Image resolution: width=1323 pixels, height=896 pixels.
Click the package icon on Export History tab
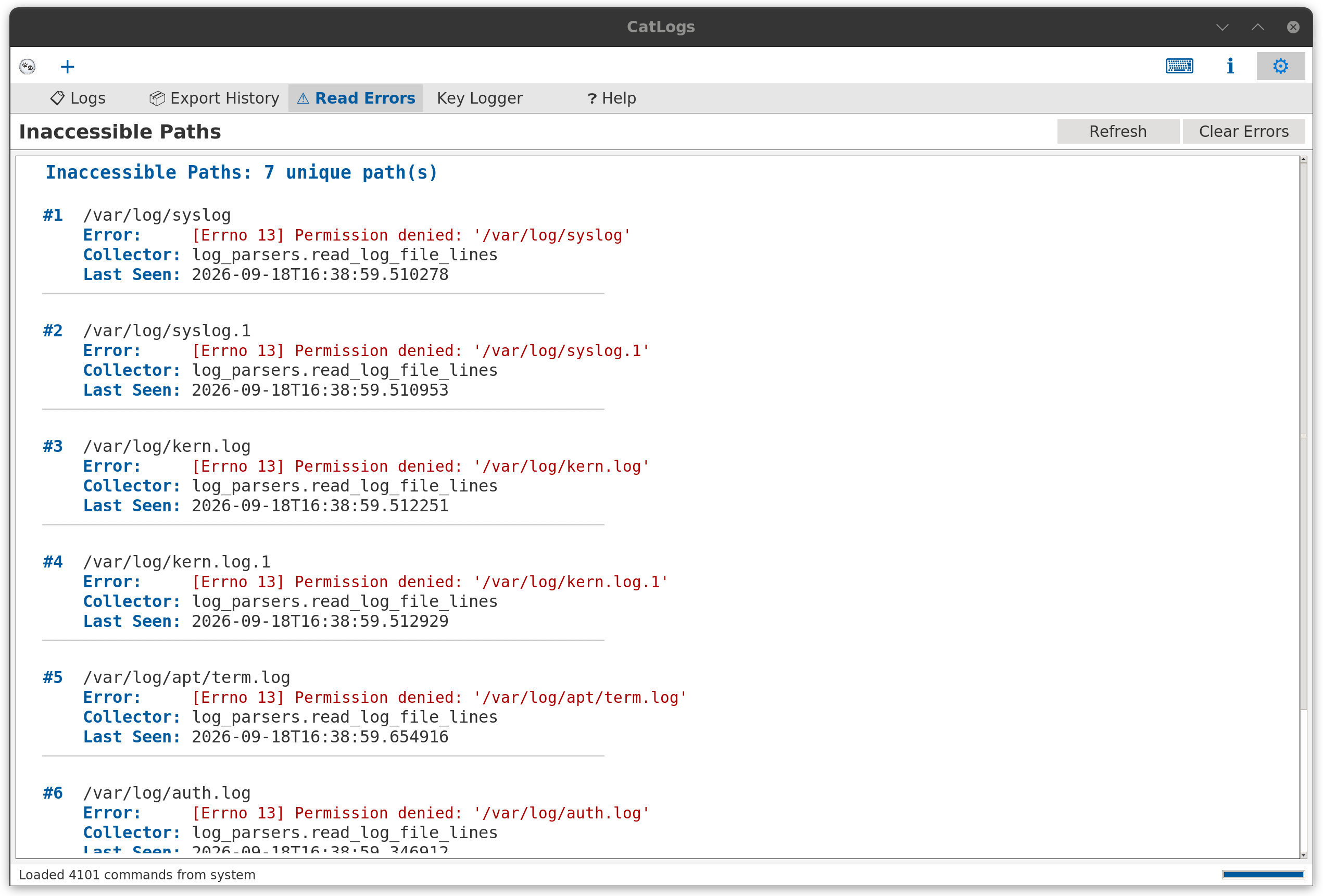click(157, 98)
